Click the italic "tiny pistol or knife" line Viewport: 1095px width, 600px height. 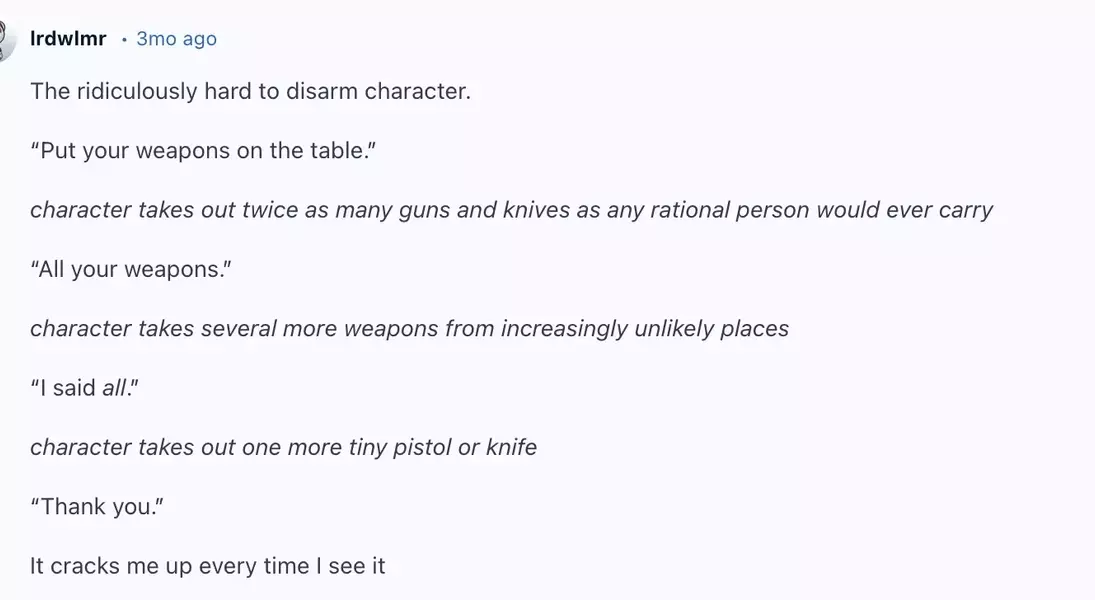(284, 447)
